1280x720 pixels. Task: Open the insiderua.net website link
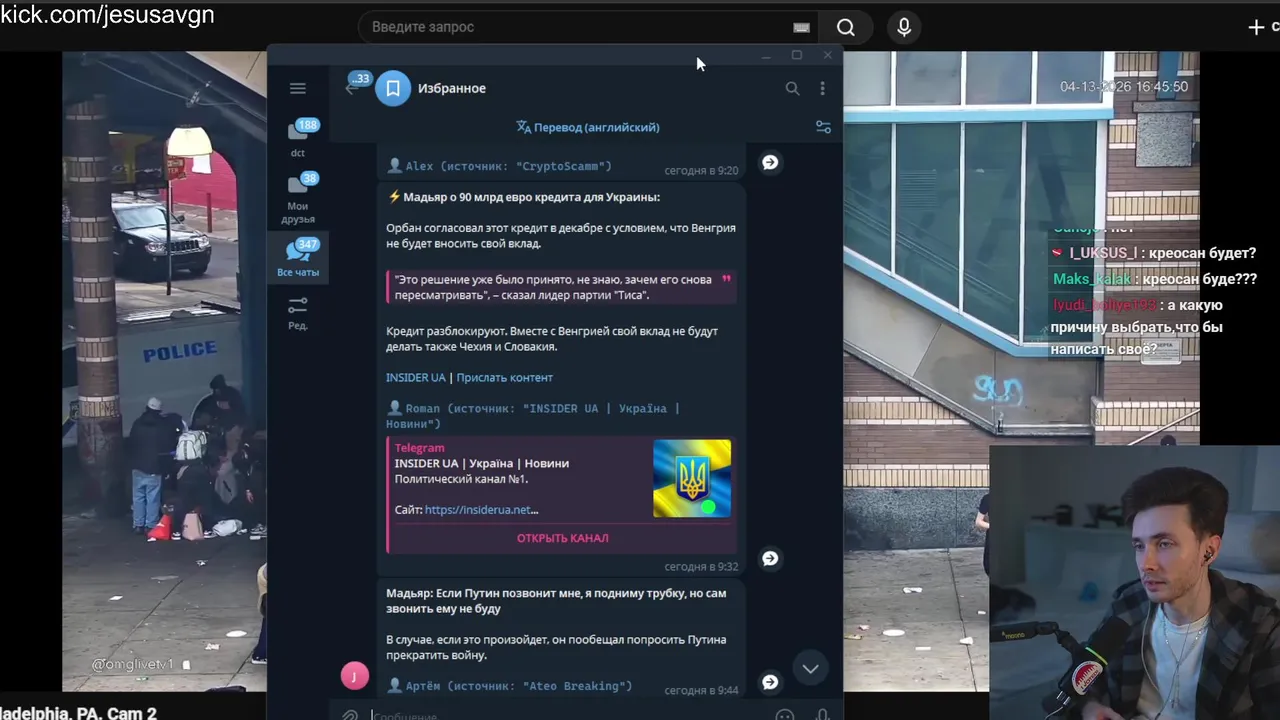[x=481, y=510]
